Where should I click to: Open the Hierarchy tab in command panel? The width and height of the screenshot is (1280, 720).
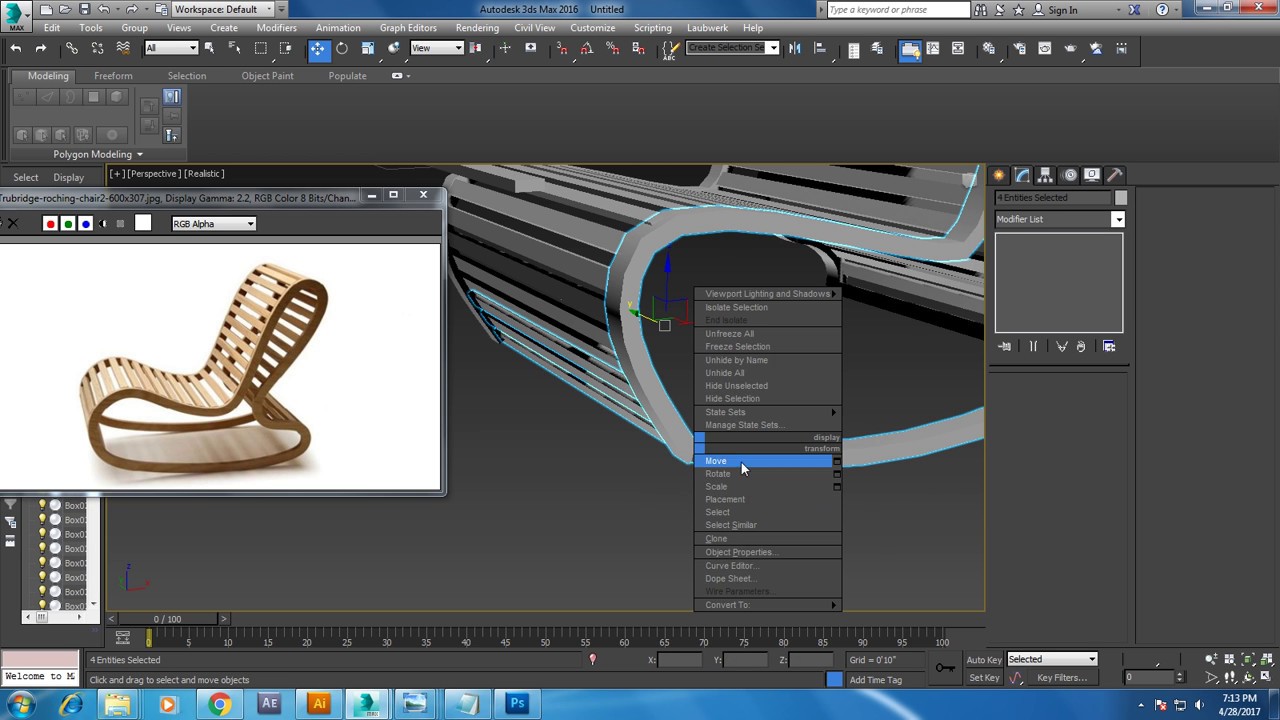[x=1045, y=175]
